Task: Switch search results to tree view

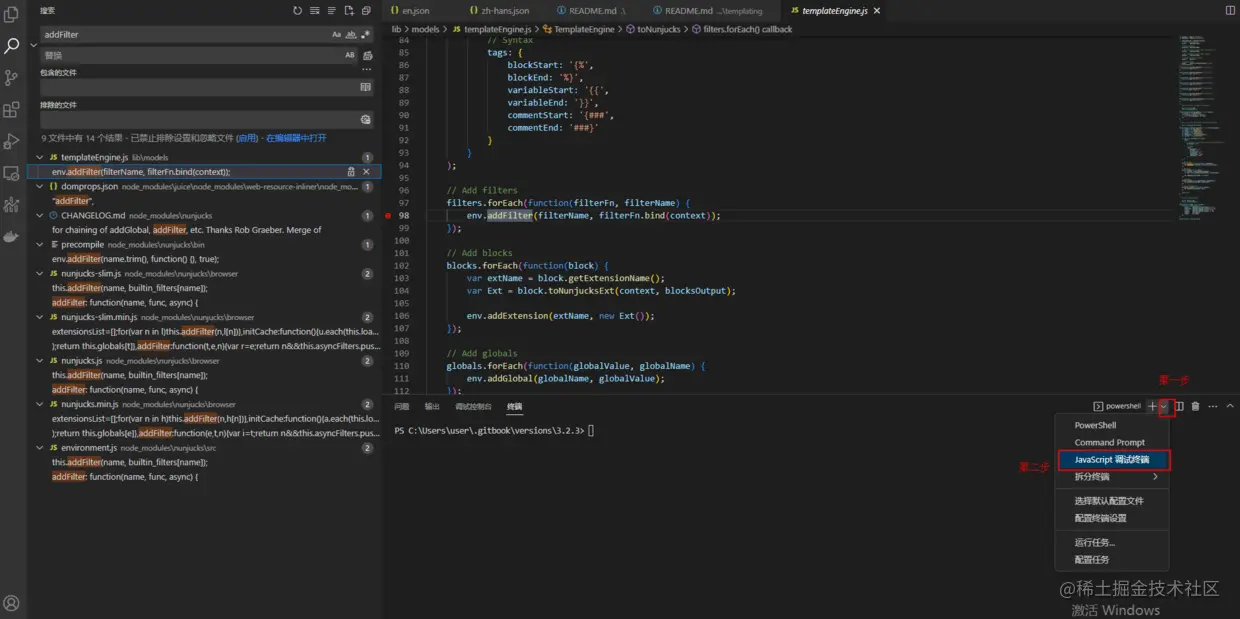Action: tap(332, 11)
